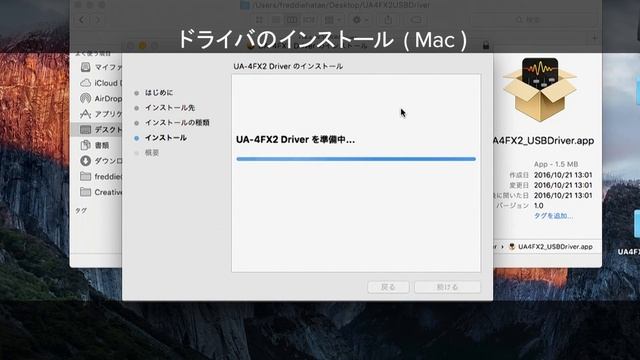This screenshot has width=640, height=360.
Task: Click UA4FX2_USBDriver.app in Finder path bar
Action: click(x=551, y=247)
